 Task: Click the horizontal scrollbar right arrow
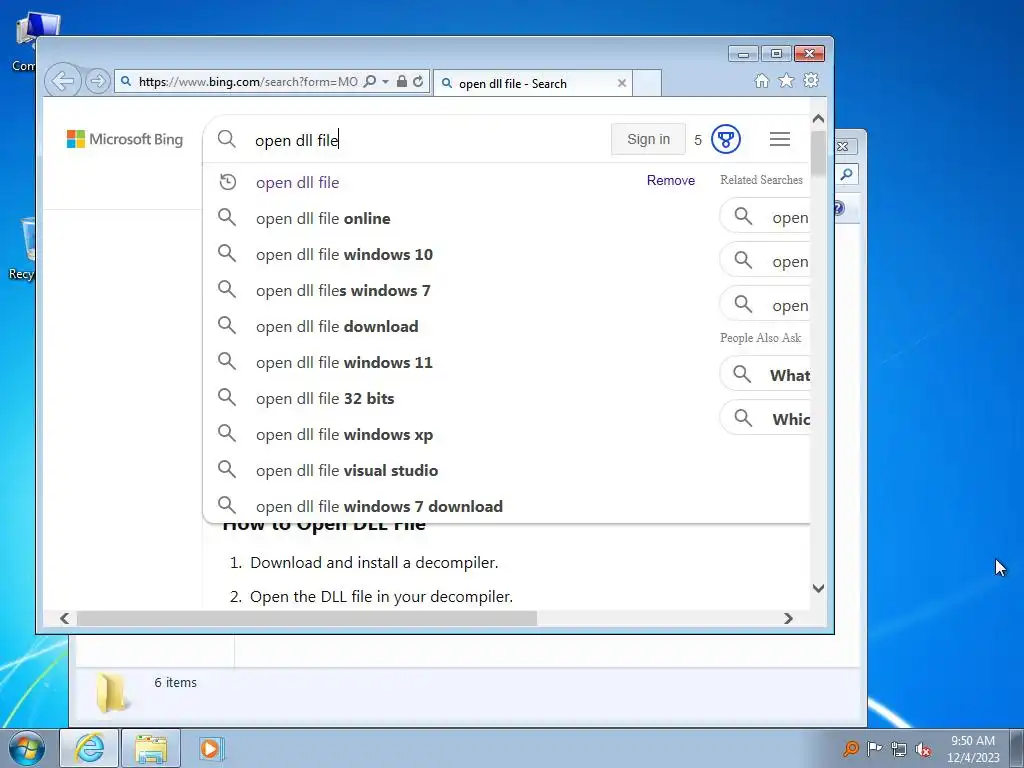click(x=788, y=618)
